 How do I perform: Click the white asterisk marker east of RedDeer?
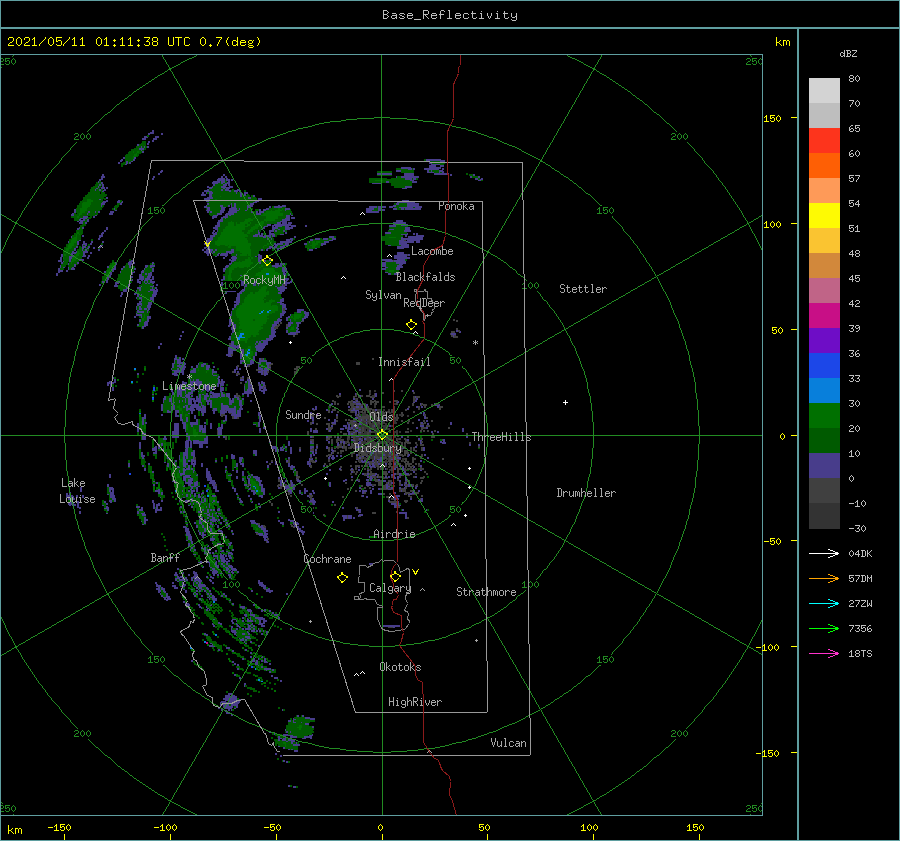(475, 343)
